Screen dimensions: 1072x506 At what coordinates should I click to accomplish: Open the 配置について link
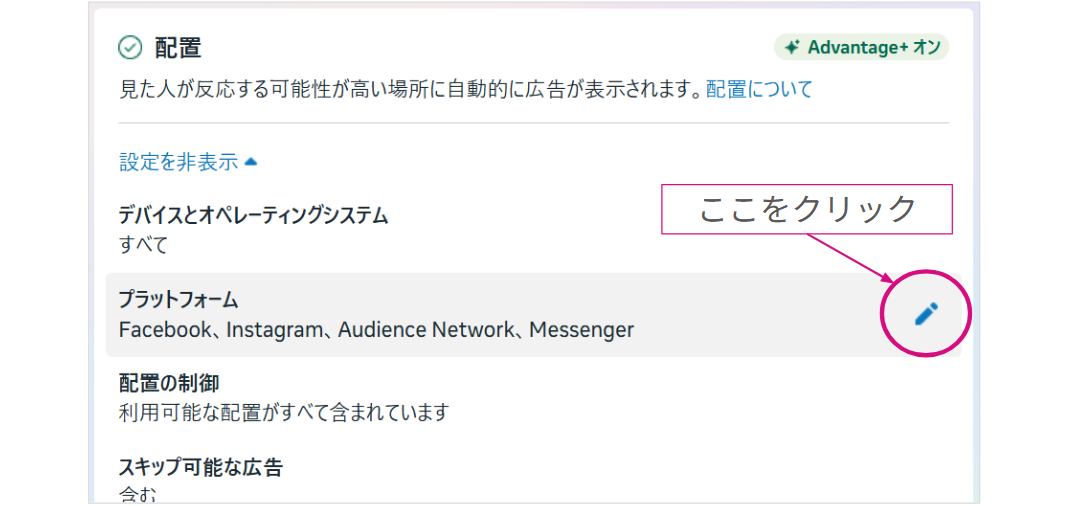click(x=759, y=90)
